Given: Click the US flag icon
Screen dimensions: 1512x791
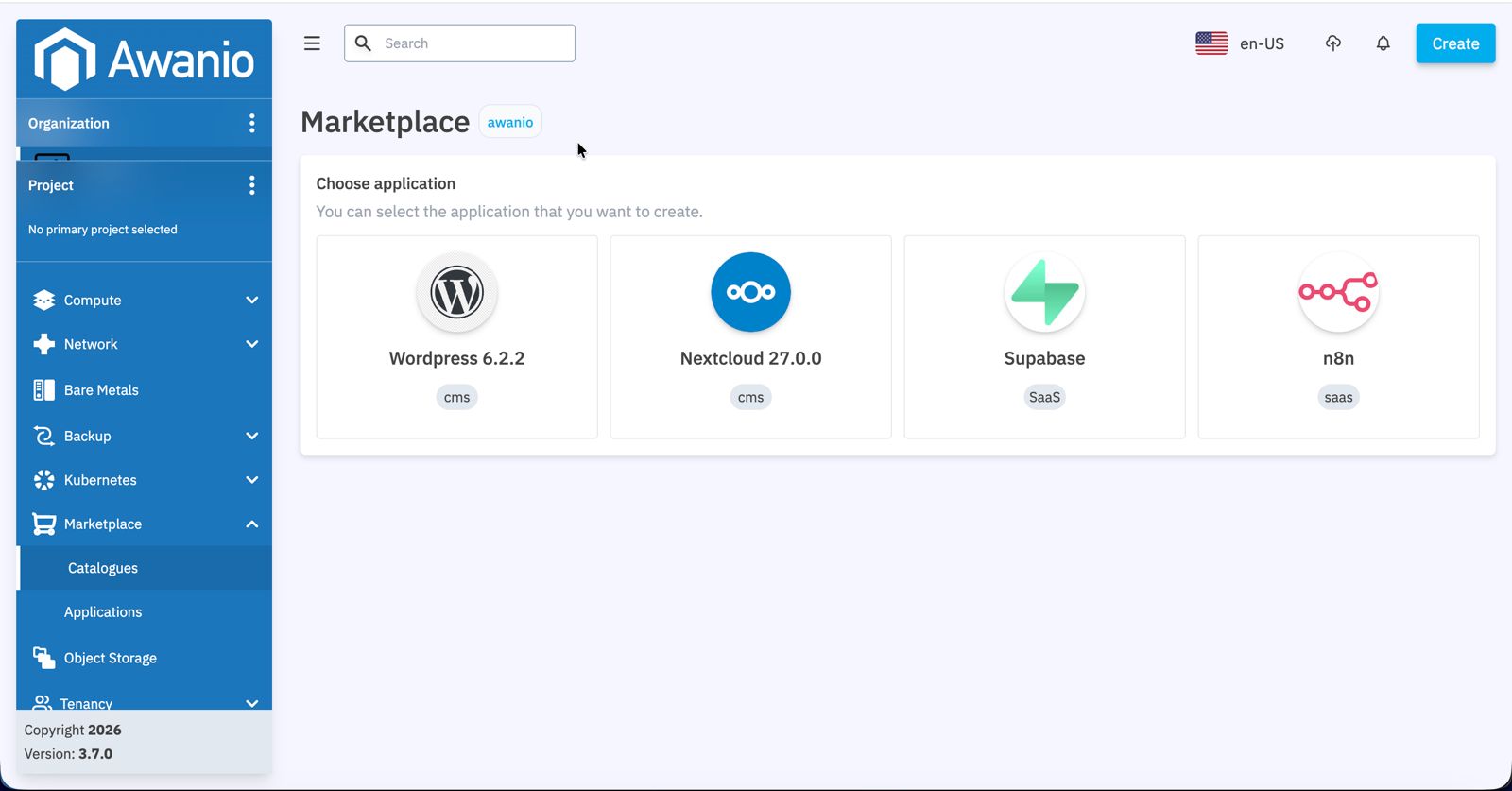Looking at the screenshot, I should click(x=1211, y=43).
